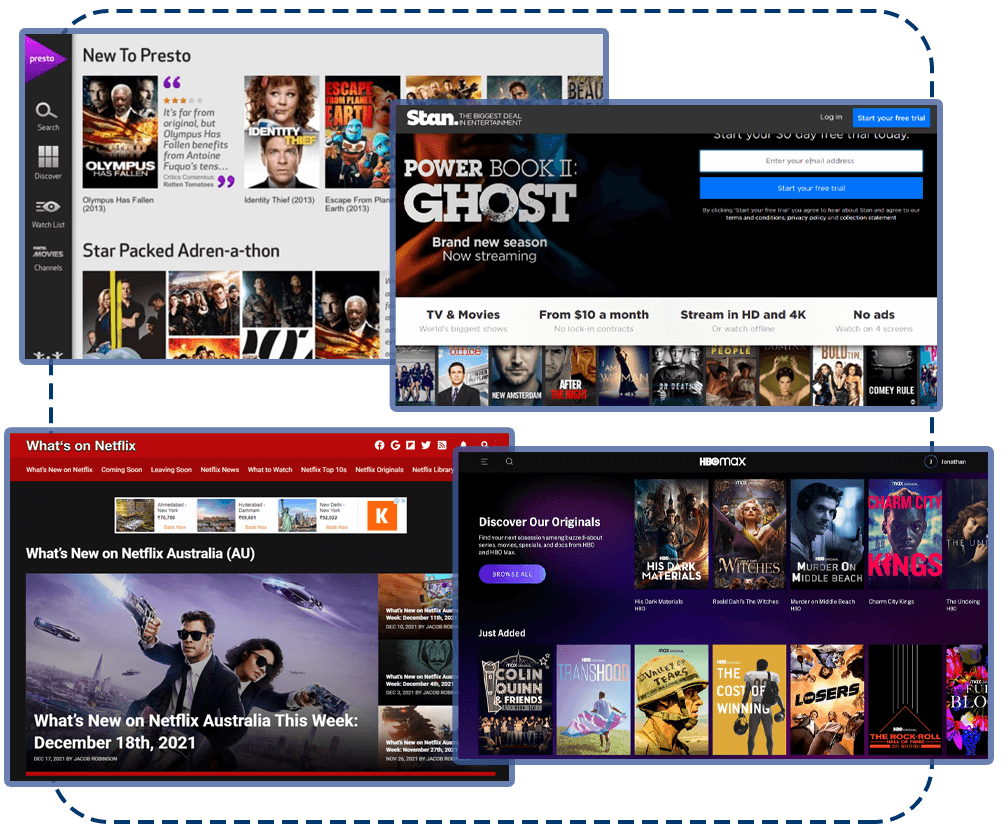Image resolution: width=1007 pixels, height=831 pixels.
Task: Open the After the Night thumbnail on Stan
Action: 570,376
